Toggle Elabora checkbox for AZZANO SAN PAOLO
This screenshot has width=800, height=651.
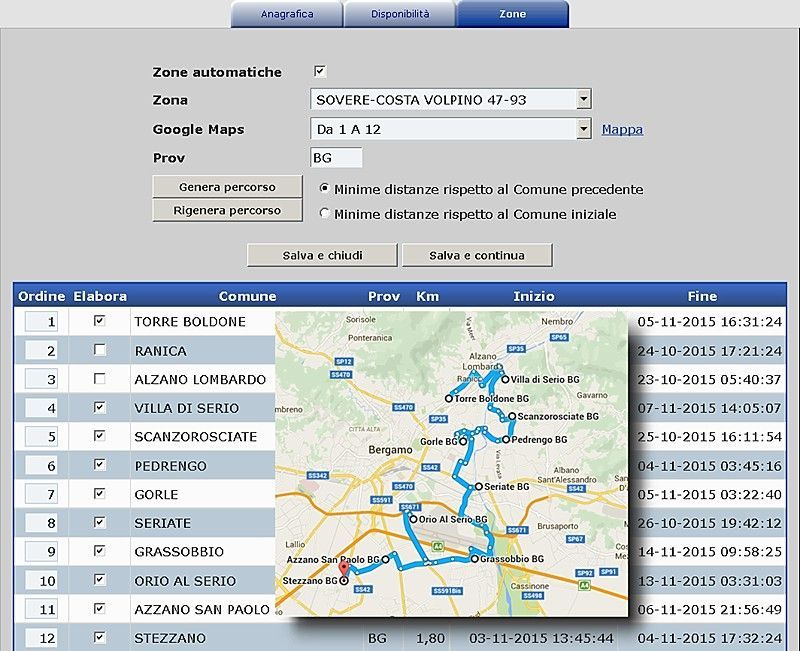(99, 608)
